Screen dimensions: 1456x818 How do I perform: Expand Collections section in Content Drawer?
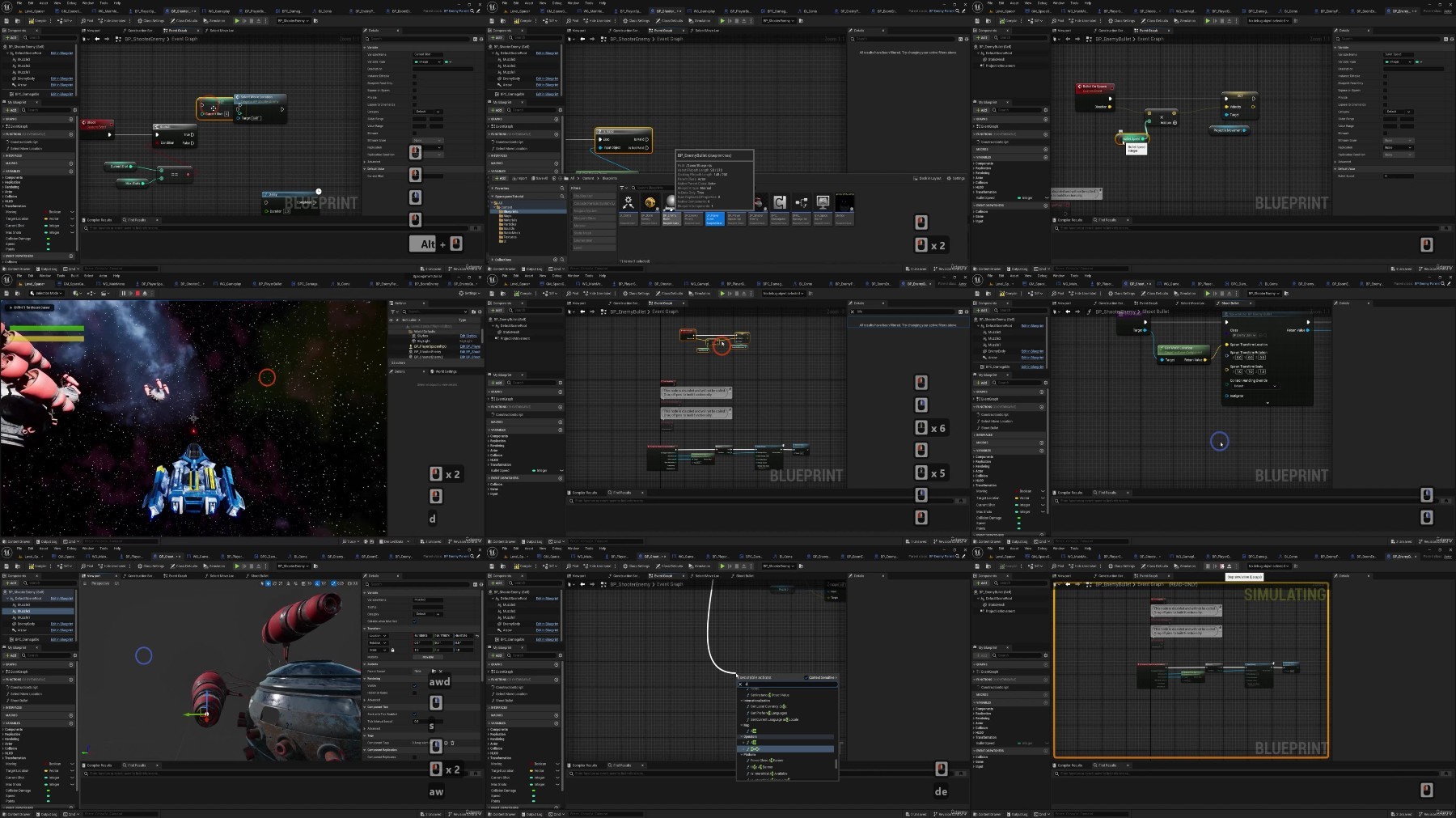tap(493, 260)
